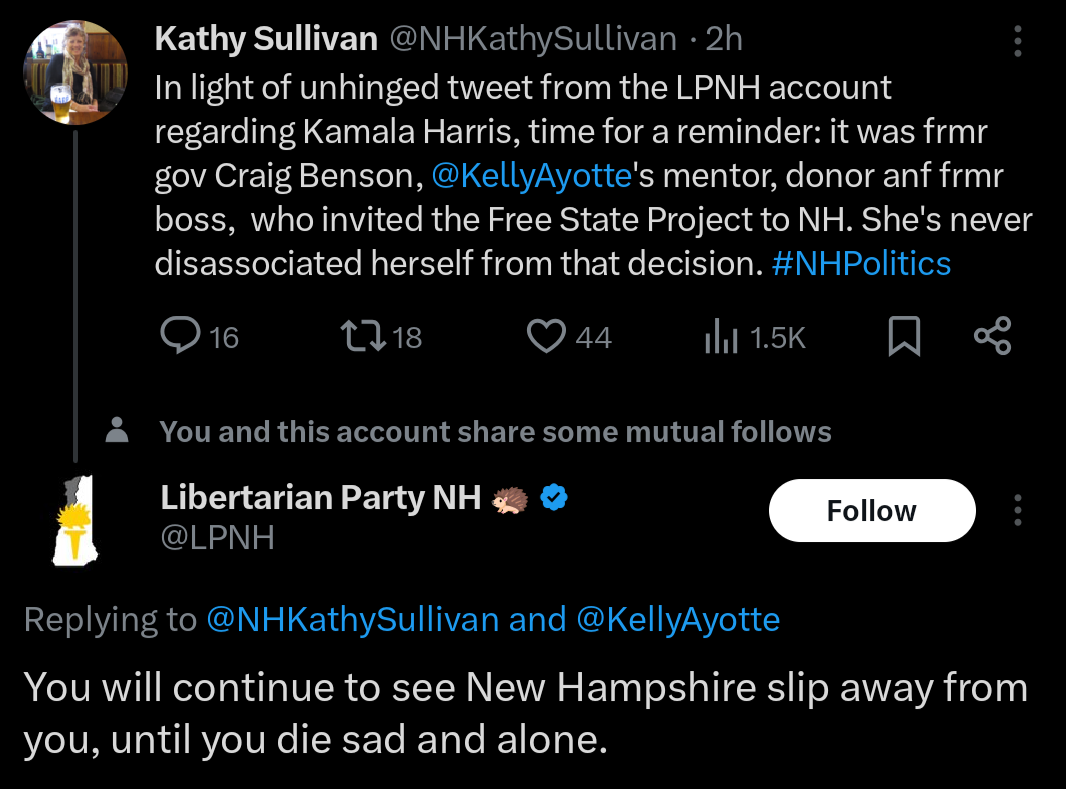
Task: Click the 2h tweet timestamp
Action: pyautogui.click(x=724, y=39)
